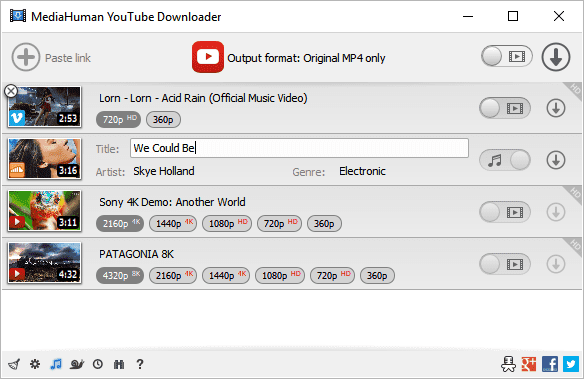Click the Paste link plus icon
This screenshot has height=379, width=584.
click(26, 57)
